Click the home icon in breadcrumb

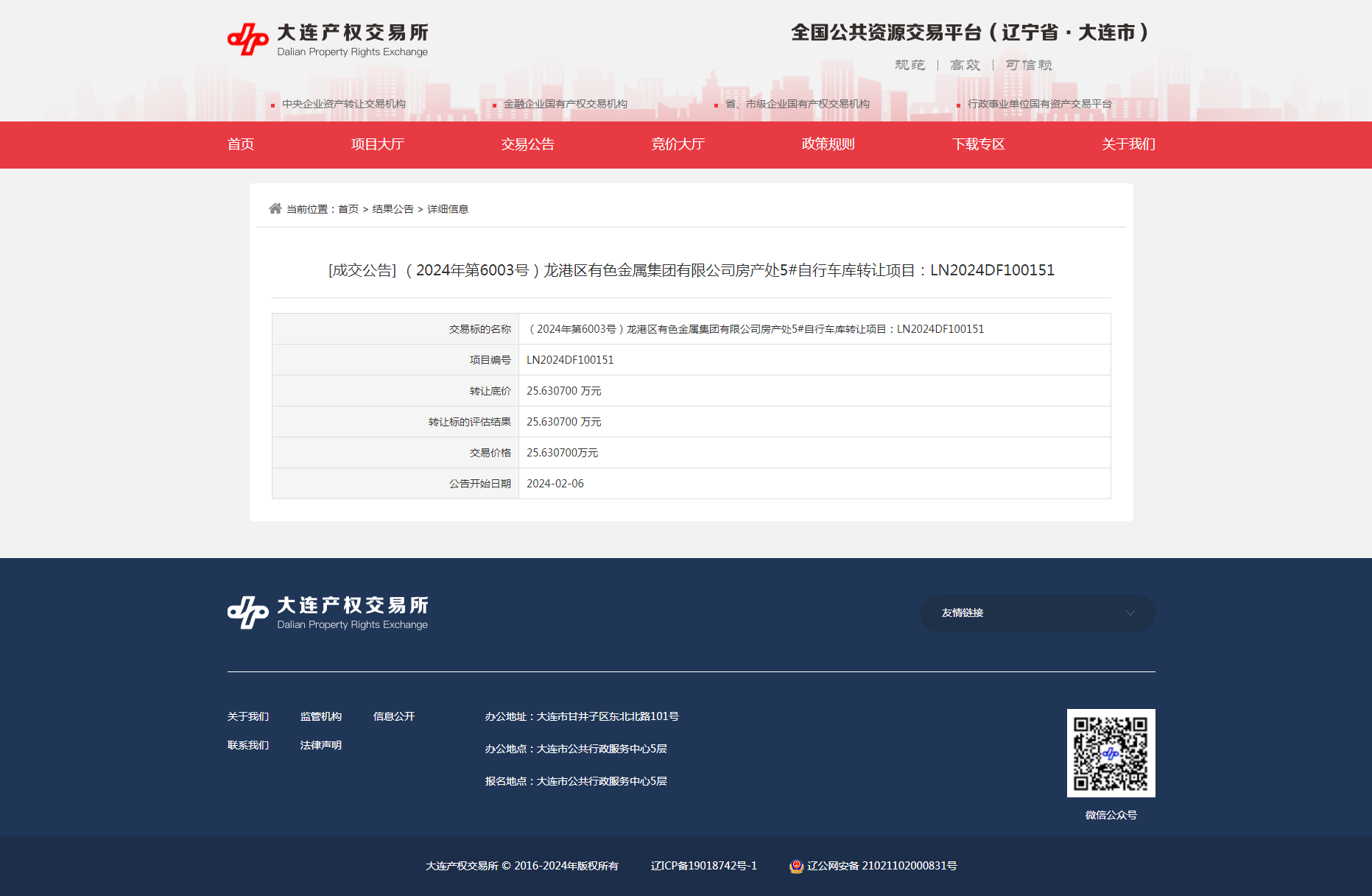click(x=275, y=208)
